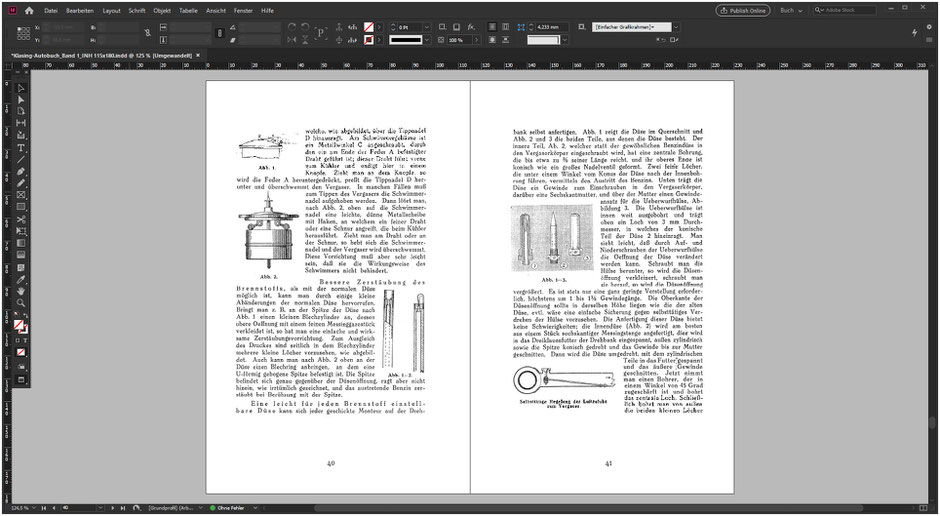Screen dimensions: 940x516
Task: Open the page number dropdown in status bar
Action: tap(100, 508)
